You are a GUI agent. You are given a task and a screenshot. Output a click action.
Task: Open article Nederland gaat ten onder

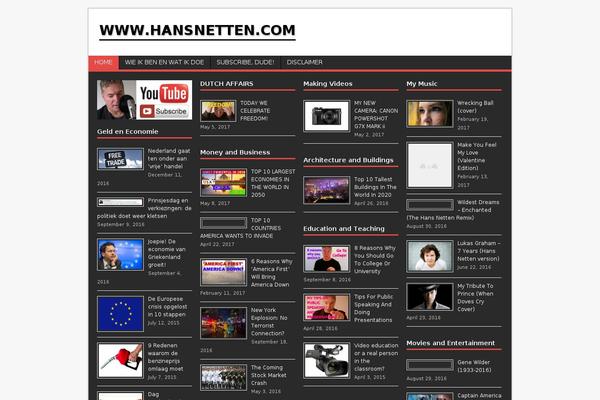[x=169, y=158]
